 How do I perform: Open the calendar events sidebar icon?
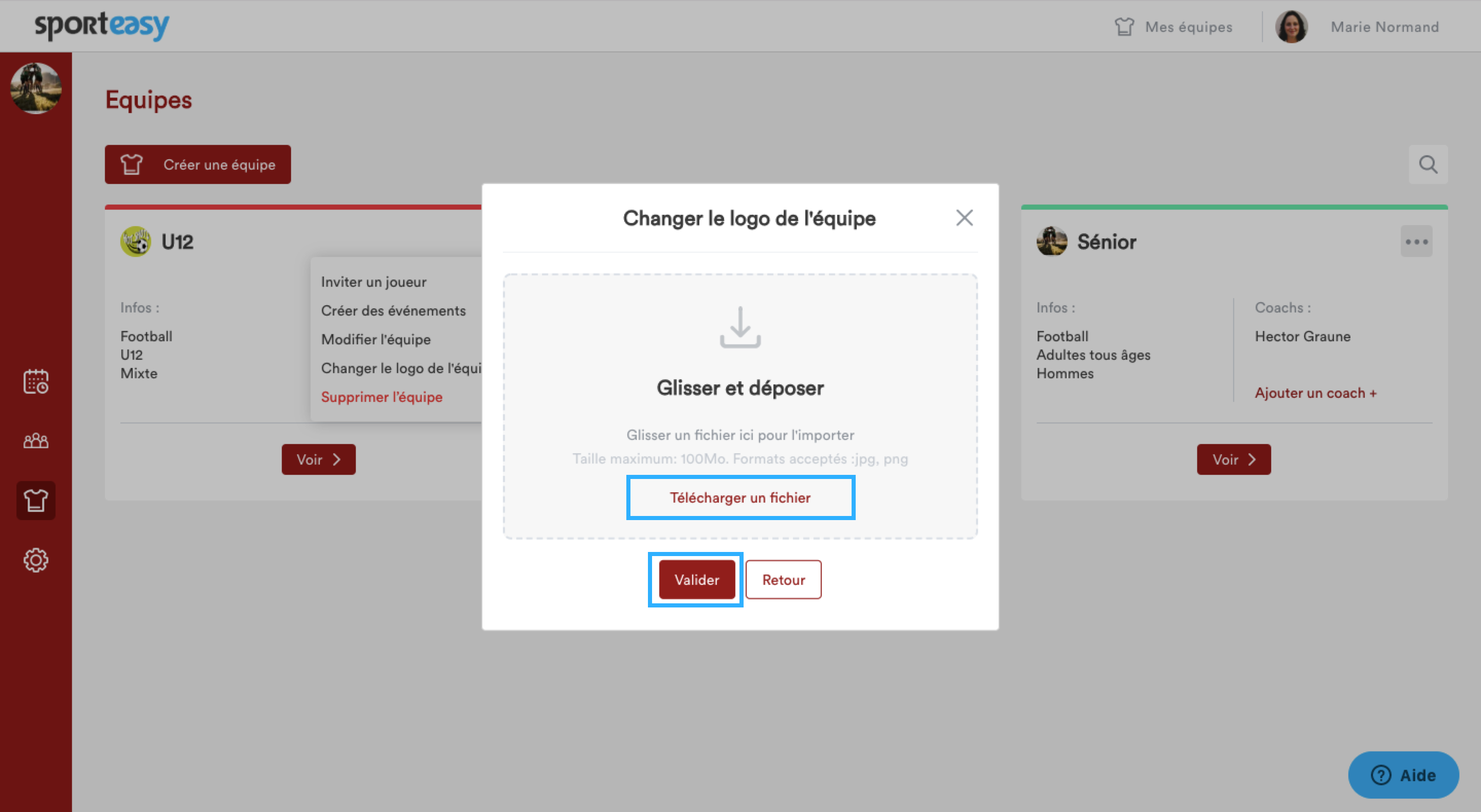click(x=35, y=381)
